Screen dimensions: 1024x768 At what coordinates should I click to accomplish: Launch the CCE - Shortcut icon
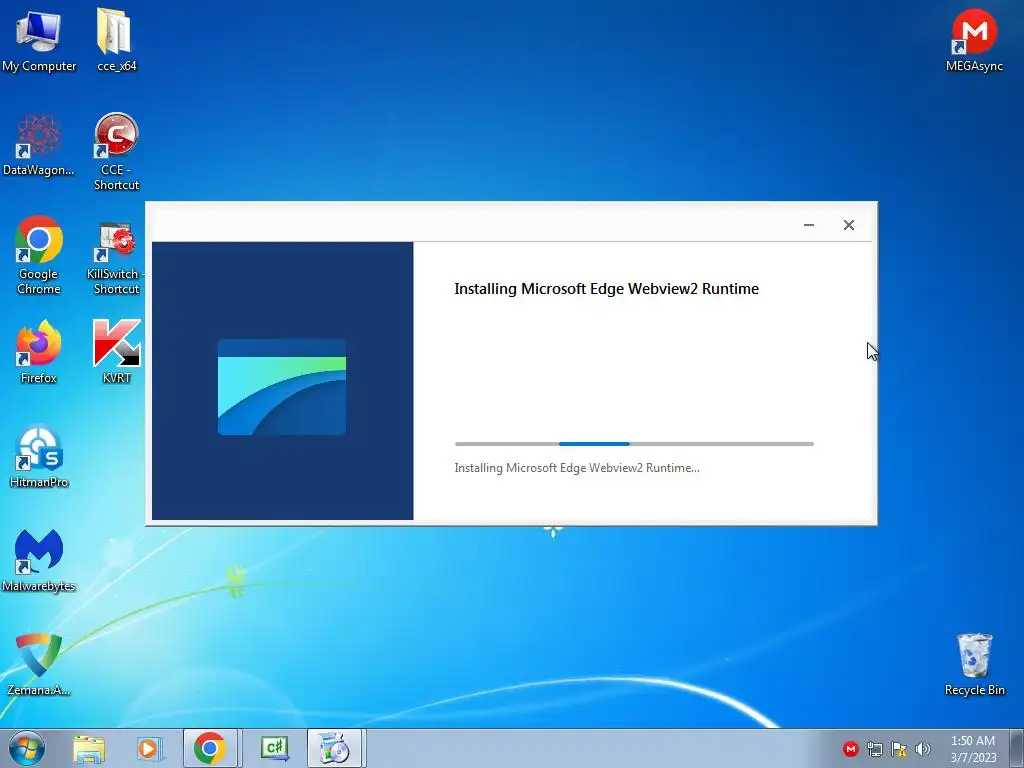point(116,152)
